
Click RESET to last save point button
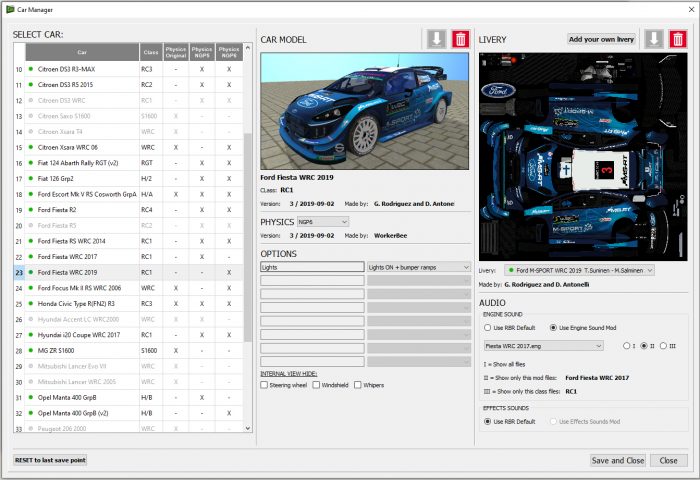50,460
